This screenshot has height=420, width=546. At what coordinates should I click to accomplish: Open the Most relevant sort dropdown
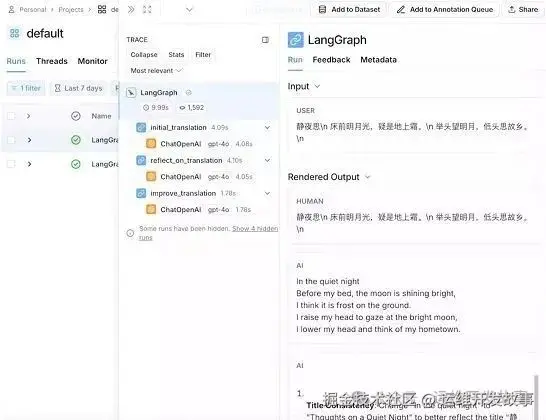pos(156,71)
